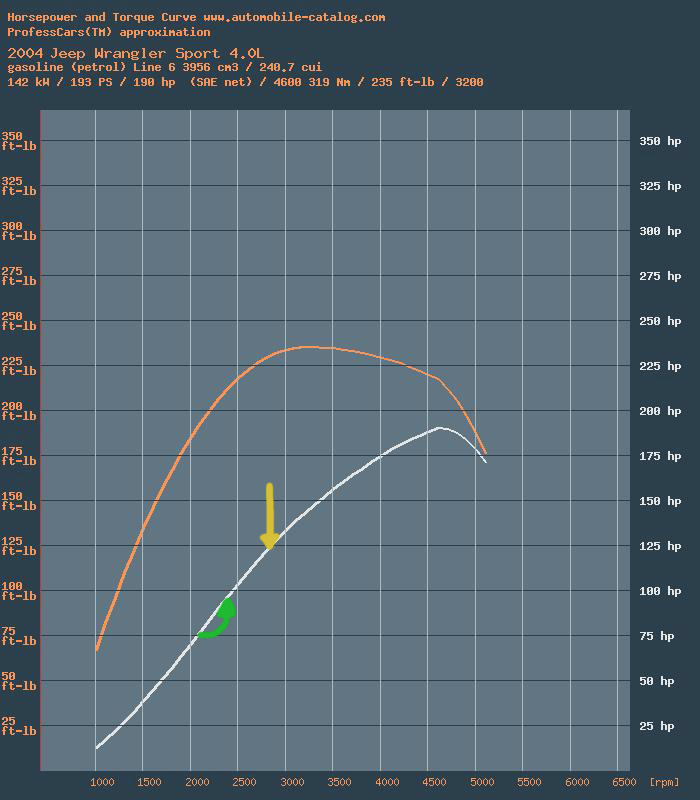
Task: Click the [rpm] unit label
Action: click(x=663, y=783)
